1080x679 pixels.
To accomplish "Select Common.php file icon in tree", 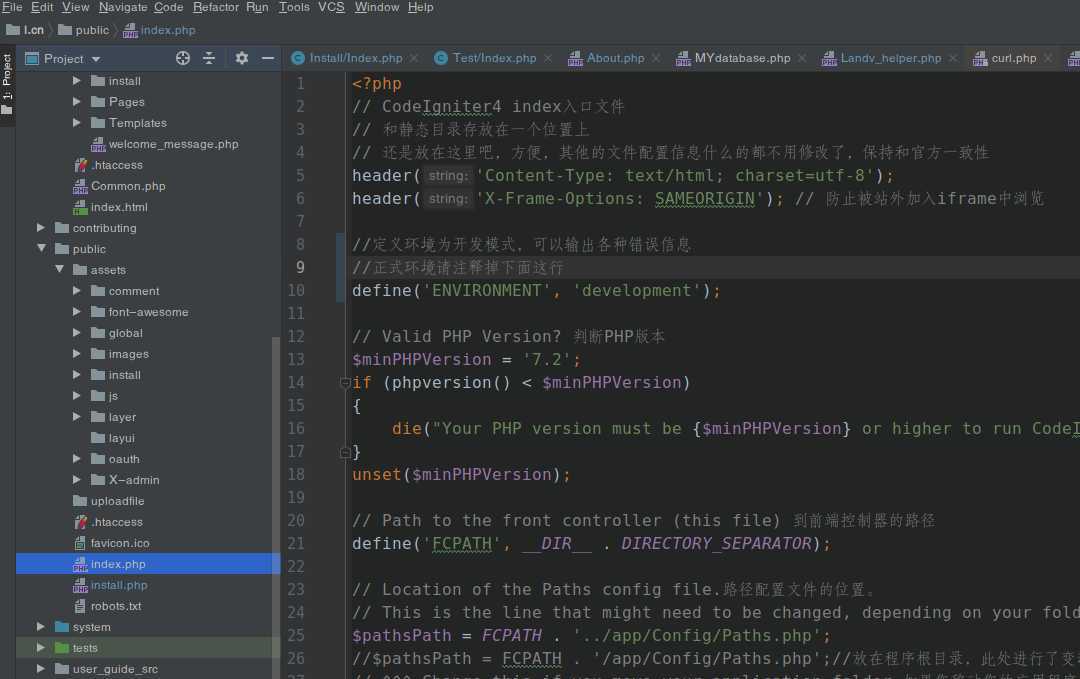I will [80, 186].
